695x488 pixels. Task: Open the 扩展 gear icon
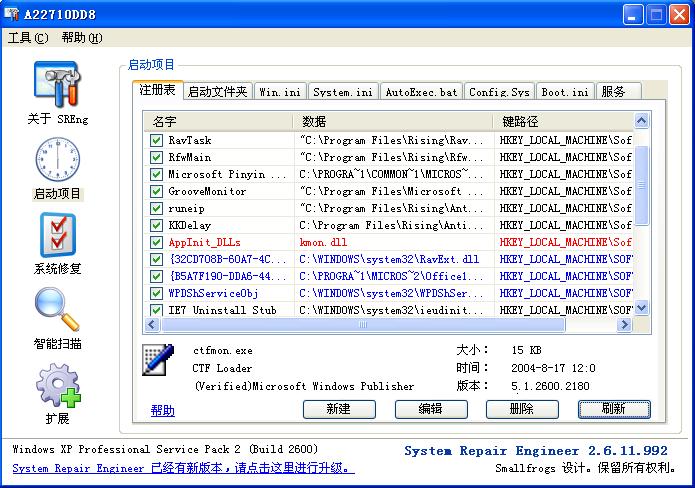tap(58, 385)
